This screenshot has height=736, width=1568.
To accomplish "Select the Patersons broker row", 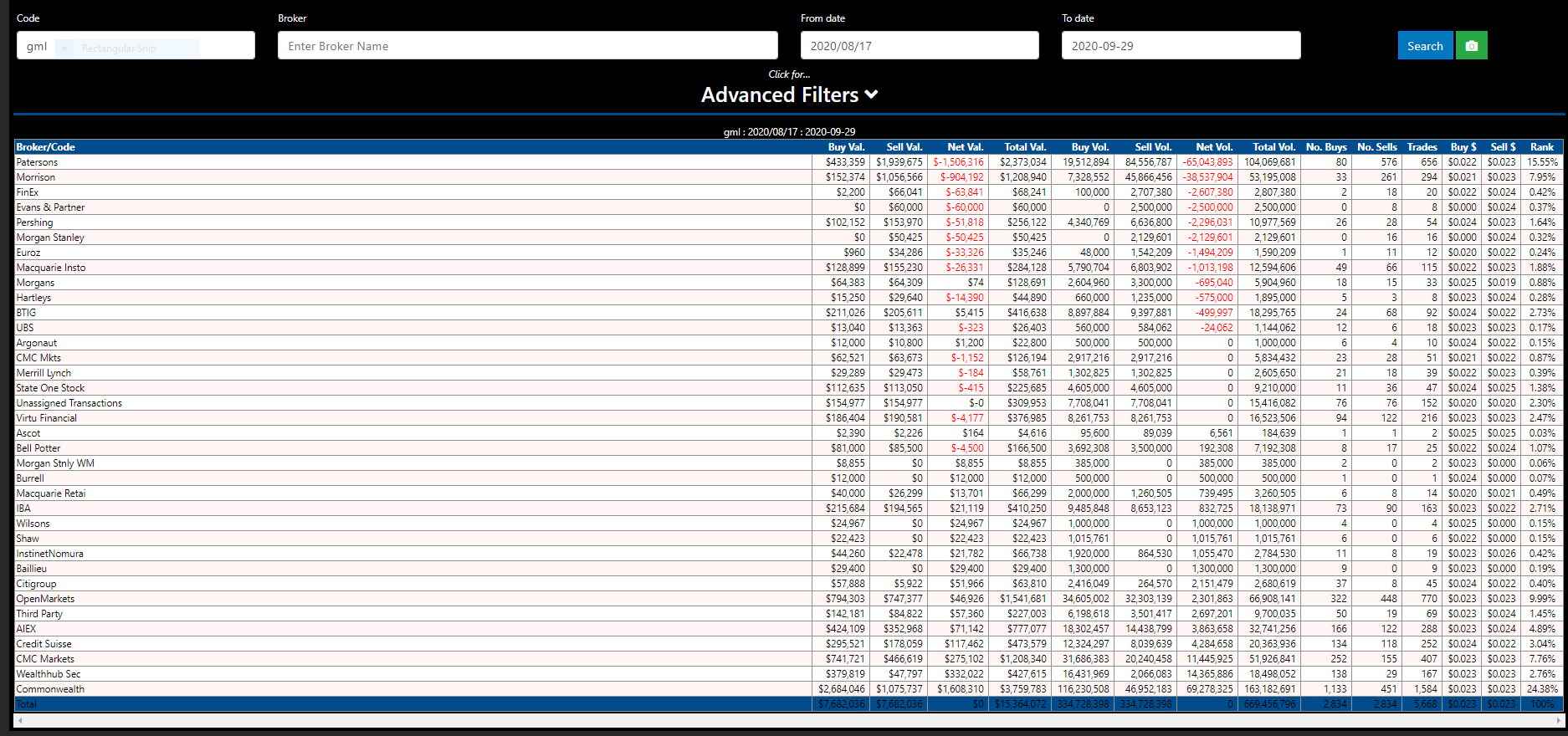I will [789, 162].
